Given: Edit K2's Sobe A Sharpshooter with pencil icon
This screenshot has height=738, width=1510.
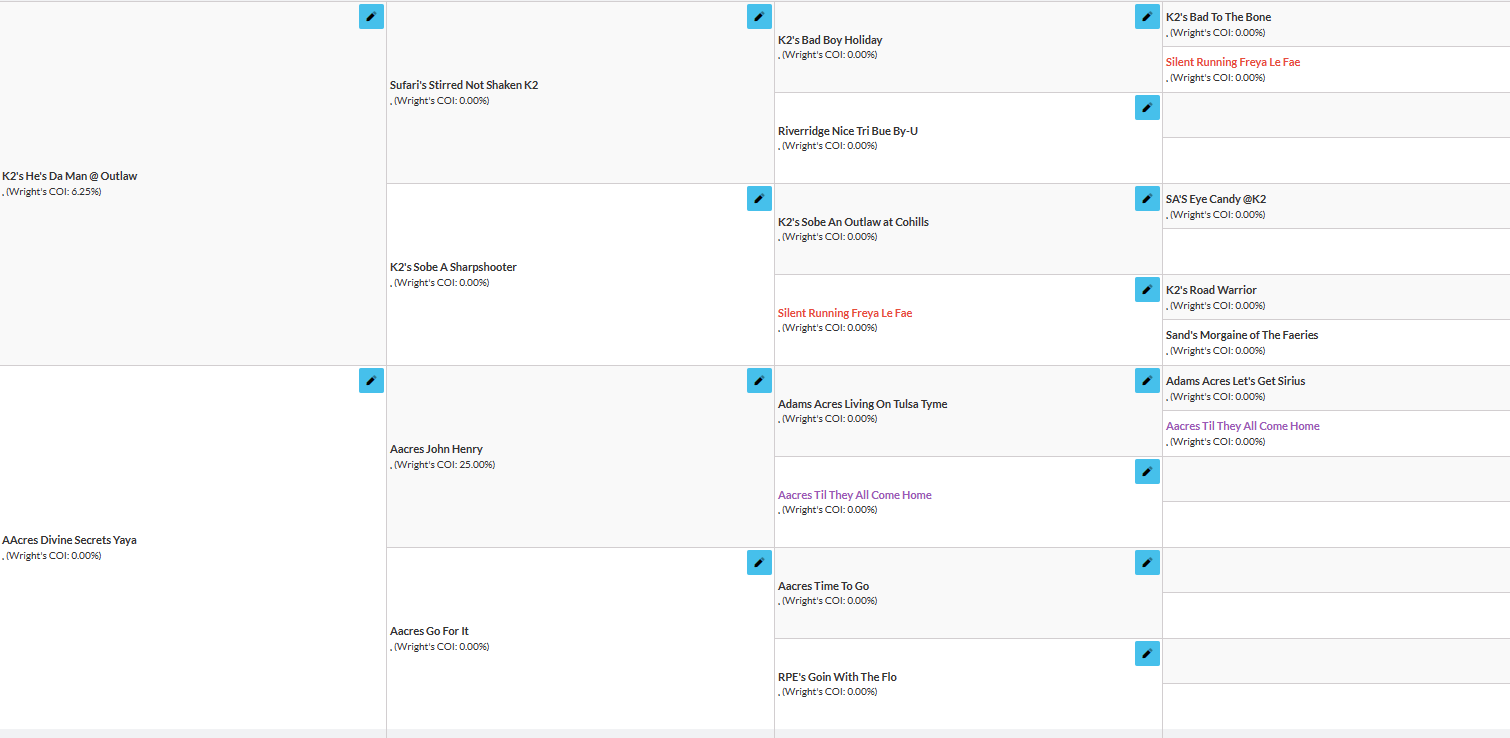Looking at the screenshot, I should [759, 198].
